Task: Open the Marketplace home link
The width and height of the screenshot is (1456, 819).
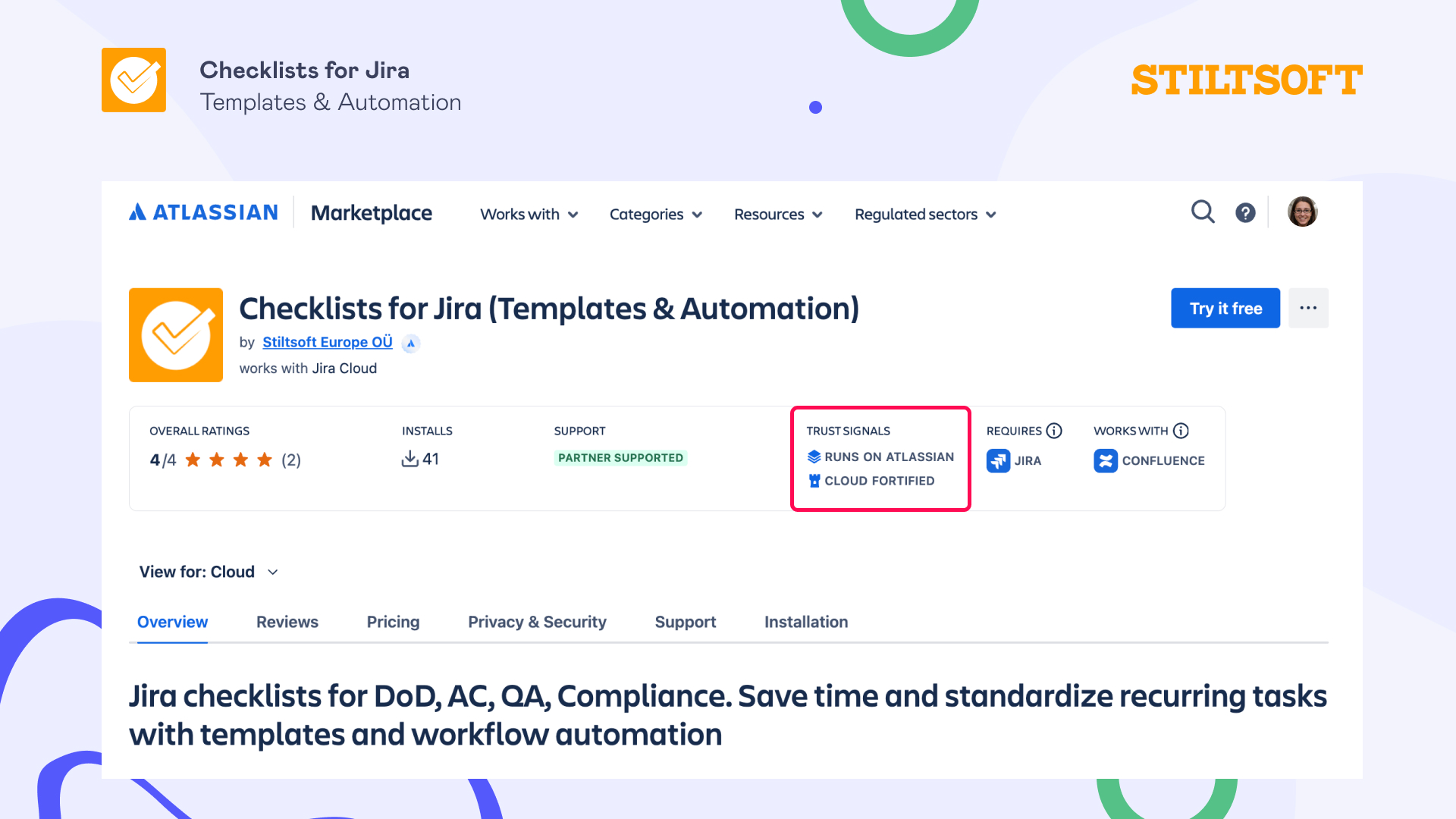Action: pos(372,213)
